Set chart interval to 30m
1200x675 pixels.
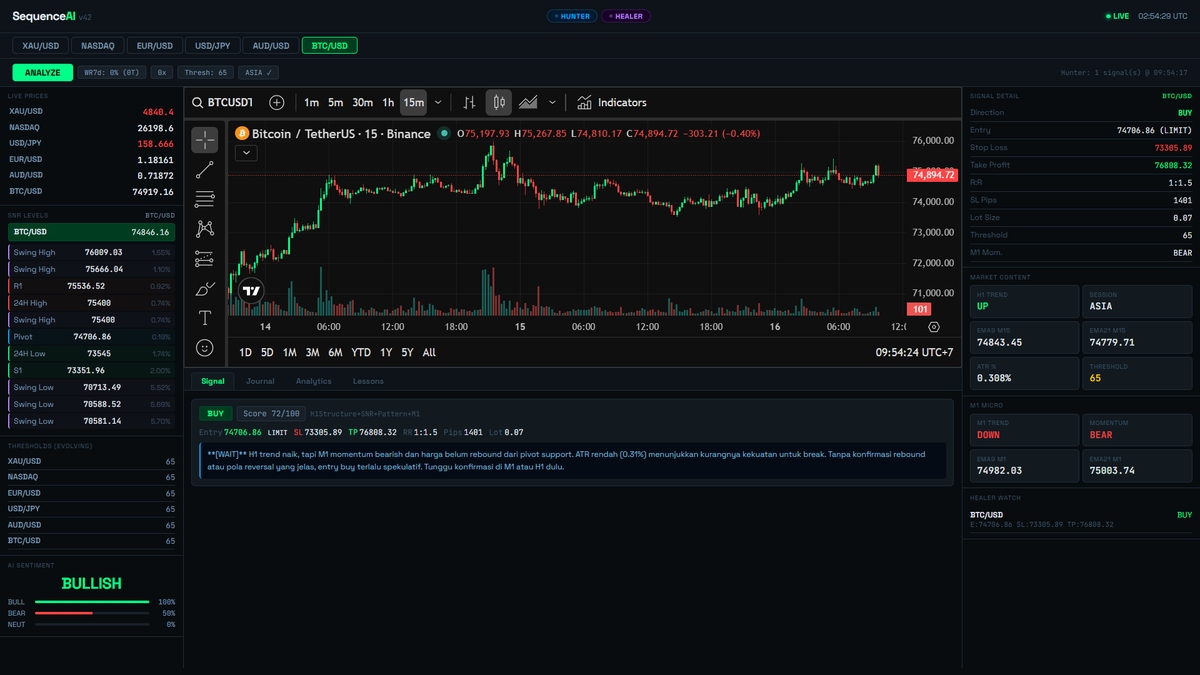tap(362, 102)
